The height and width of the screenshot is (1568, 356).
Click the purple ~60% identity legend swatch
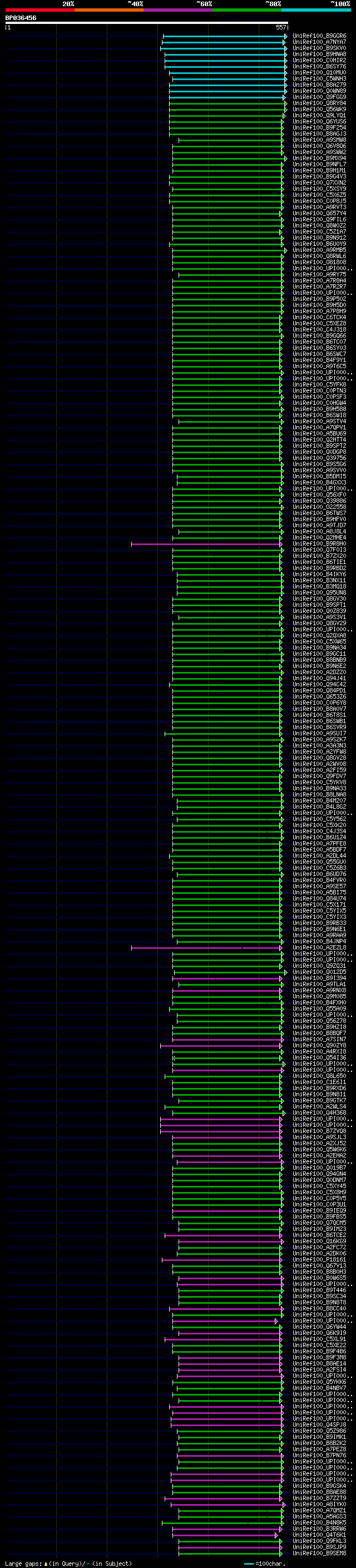[x=177, y=10]
